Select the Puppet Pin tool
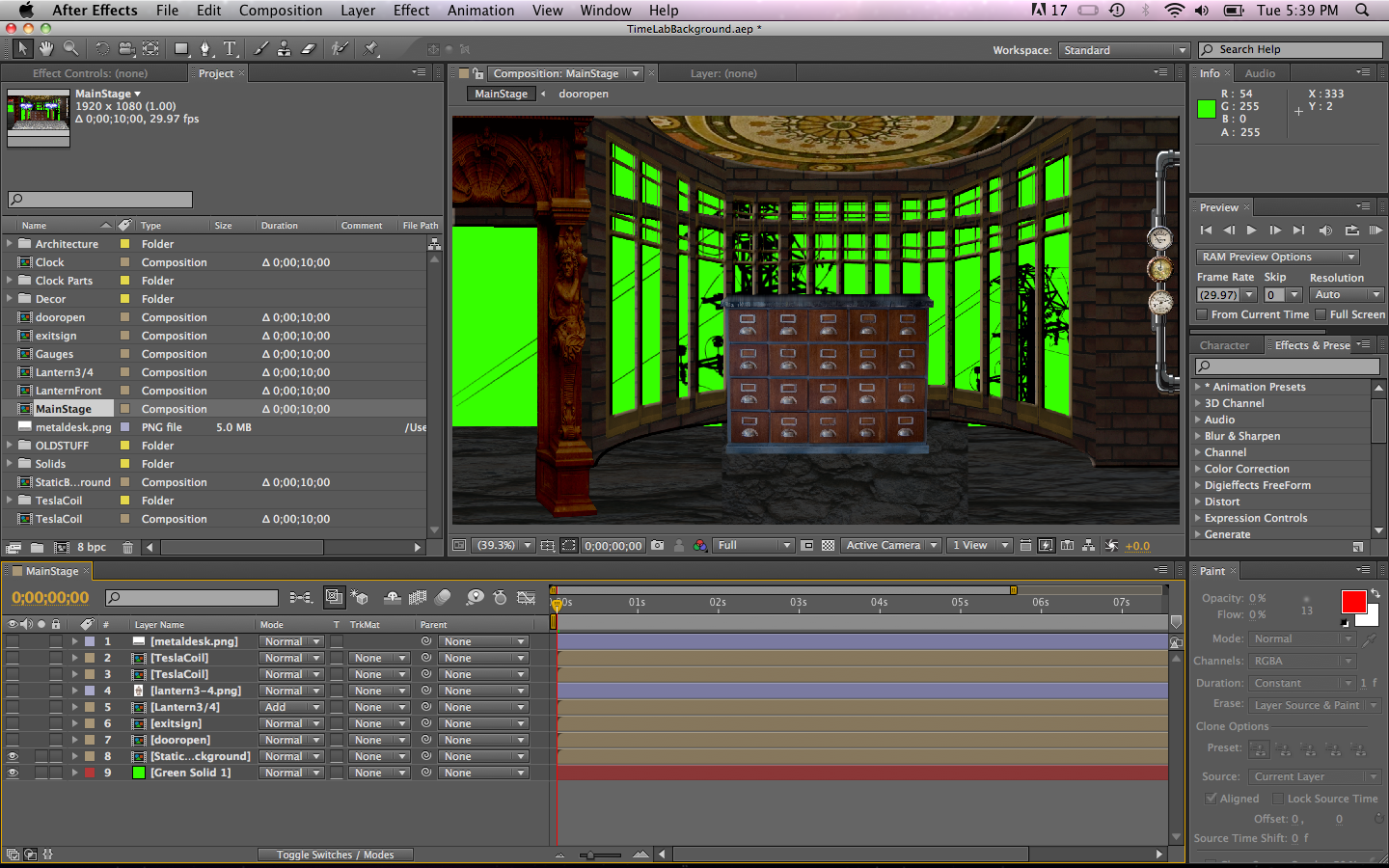Viewport: 1389px width, 868px height. [x=371, y=48]
